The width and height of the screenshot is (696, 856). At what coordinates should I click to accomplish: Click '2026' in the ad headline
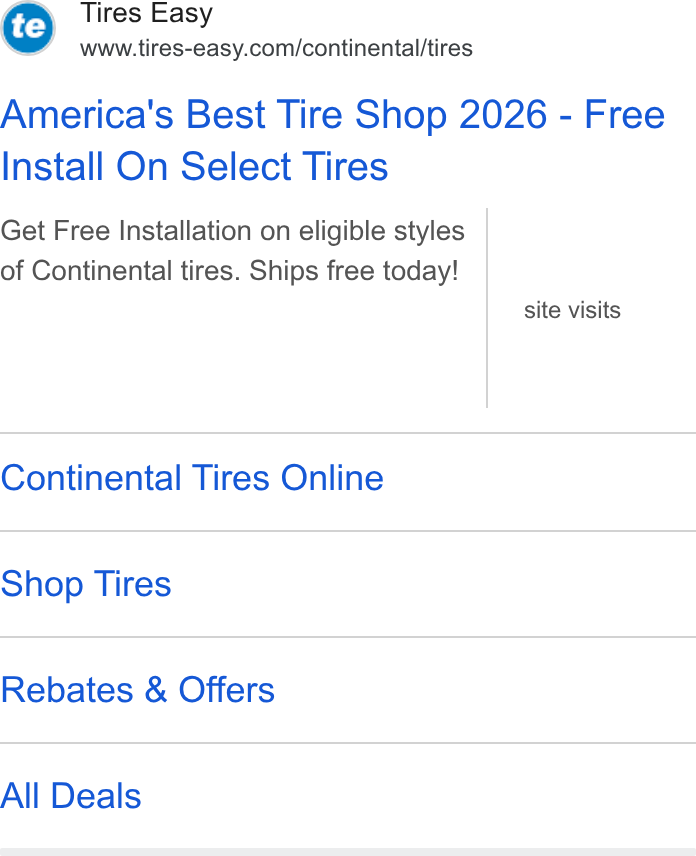coord(503,115)
